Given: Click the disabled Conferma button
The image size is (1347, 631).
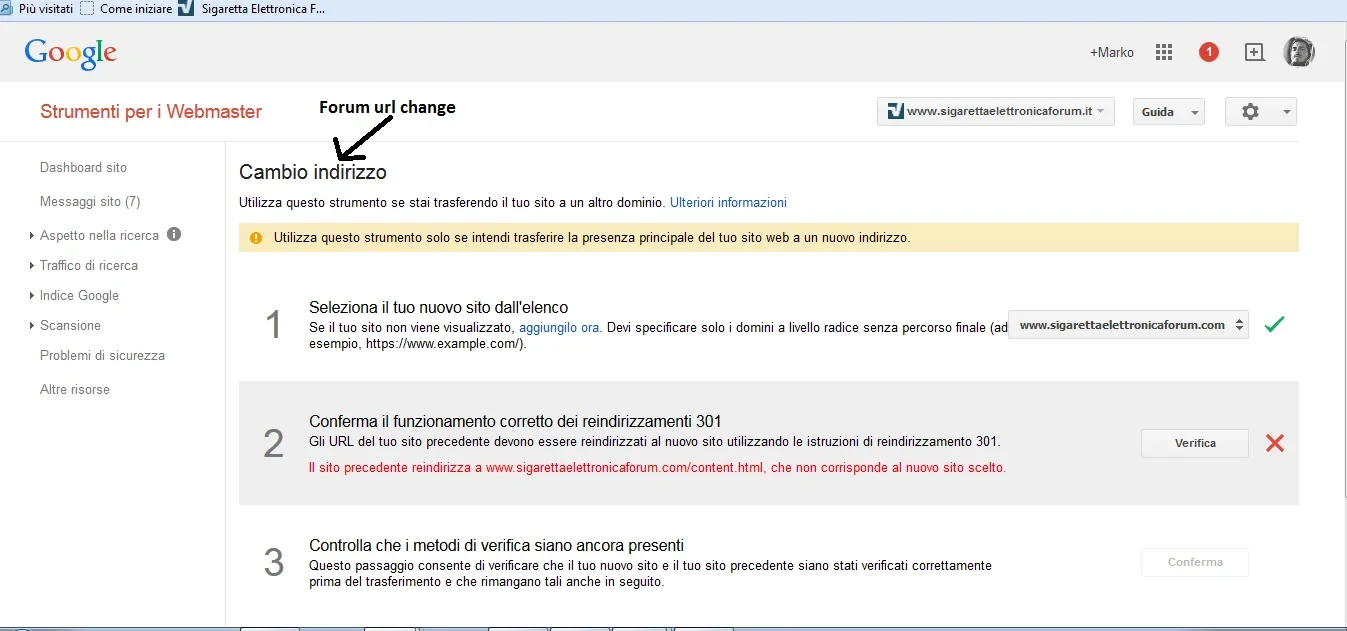Looking at the screenshot, I should pyautogui.click(x=1195, y=562).
